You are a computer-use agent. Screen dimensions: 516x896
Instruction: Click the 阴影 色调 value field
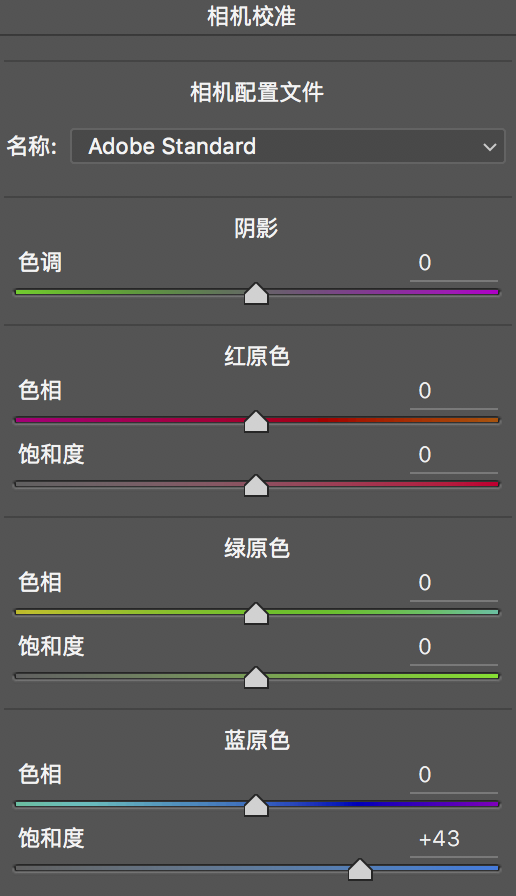click(x=454, y=263)
